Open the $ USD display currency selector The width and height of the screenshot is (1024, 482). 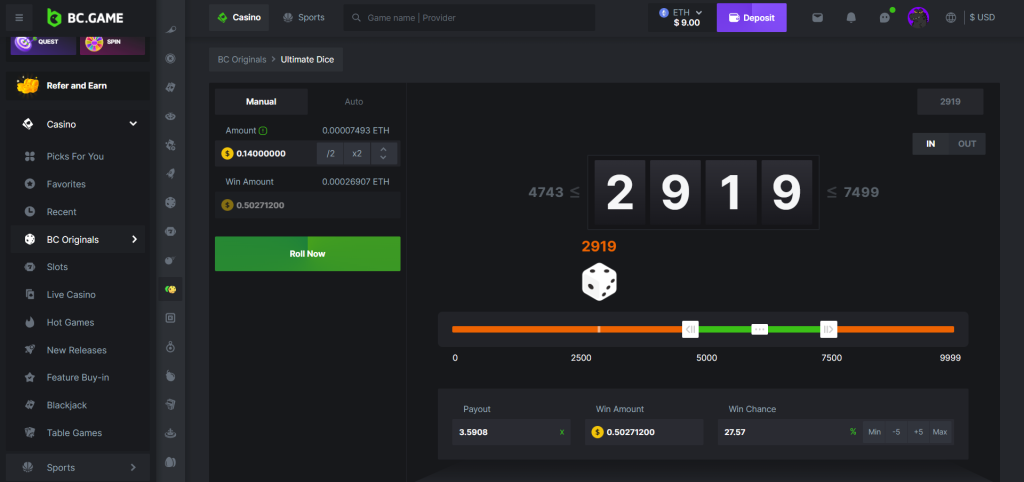click(982, 18)
